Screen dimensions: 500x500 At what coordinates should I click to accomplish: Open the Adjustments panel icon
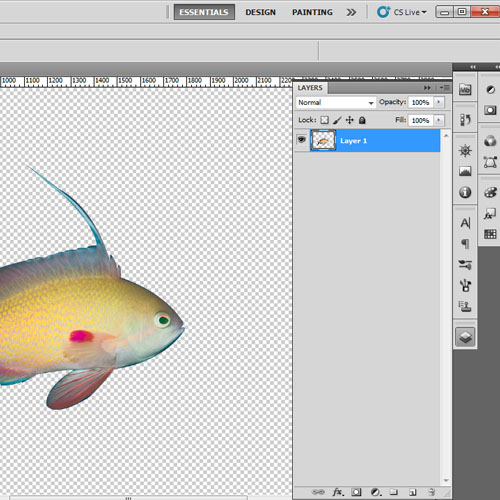click(x=490, y=89)
